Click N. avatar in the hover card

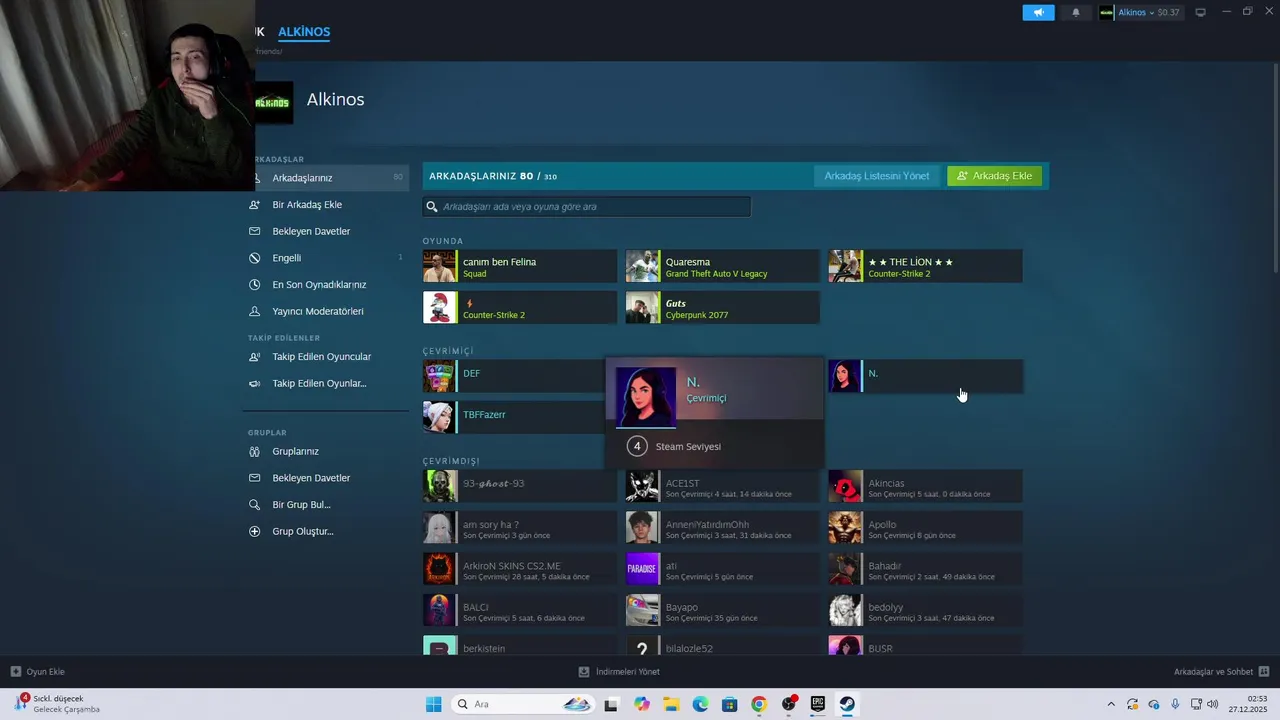click(x=646, y=397)
